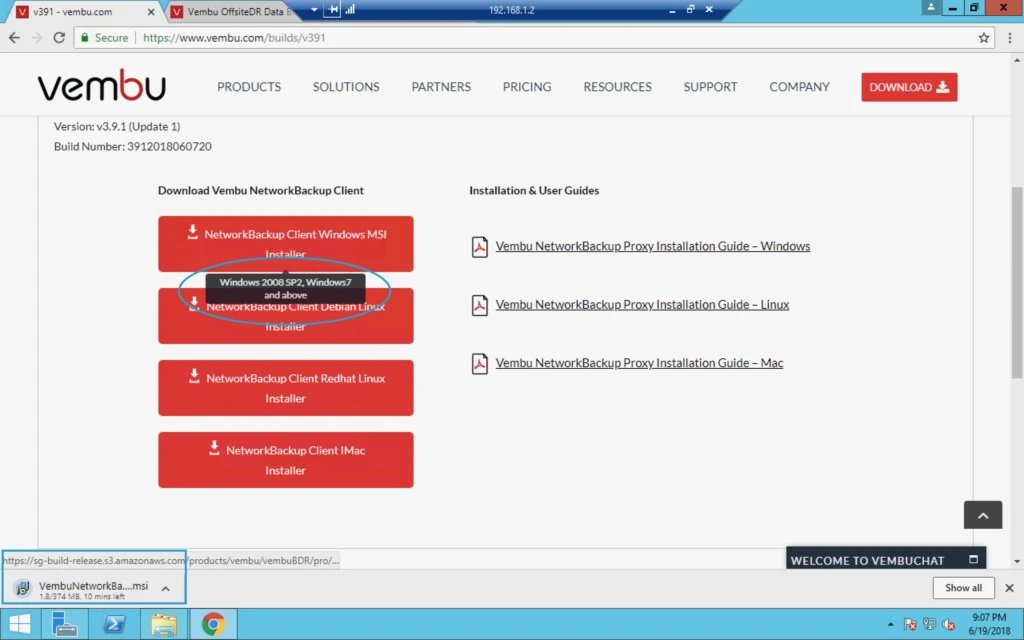Open the SUPPORT menu item
The image size is (1024, 640).
(710, 87)
